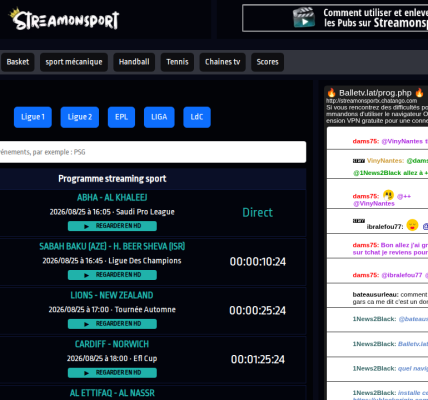Click the Direct live indicator

pyautogui.click(x=257, y=212)
